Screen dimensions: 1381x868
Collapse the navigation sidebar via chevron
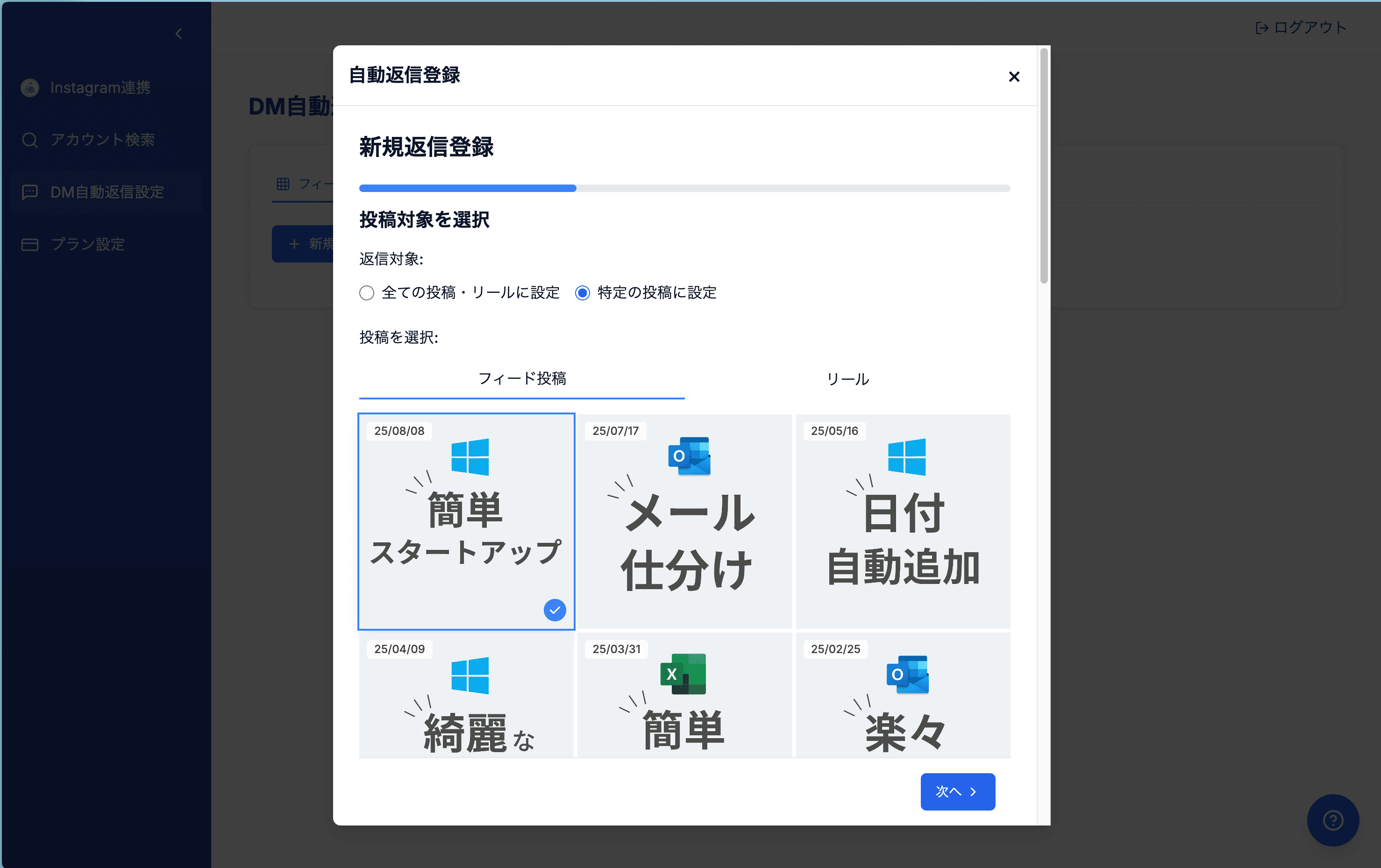(x=178, y=33)
